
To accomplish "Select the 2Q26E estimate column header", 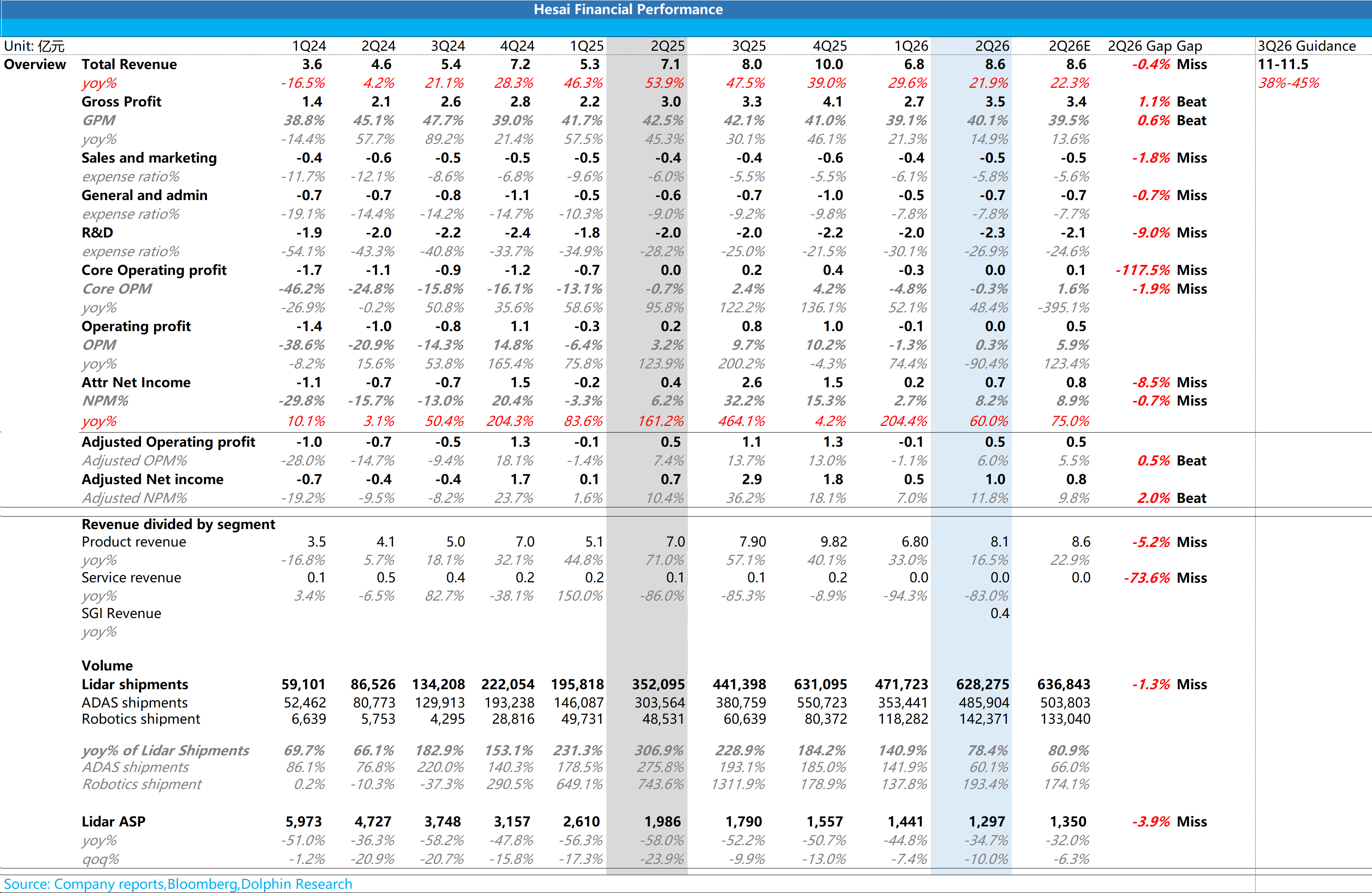I will pos(1070,46).
